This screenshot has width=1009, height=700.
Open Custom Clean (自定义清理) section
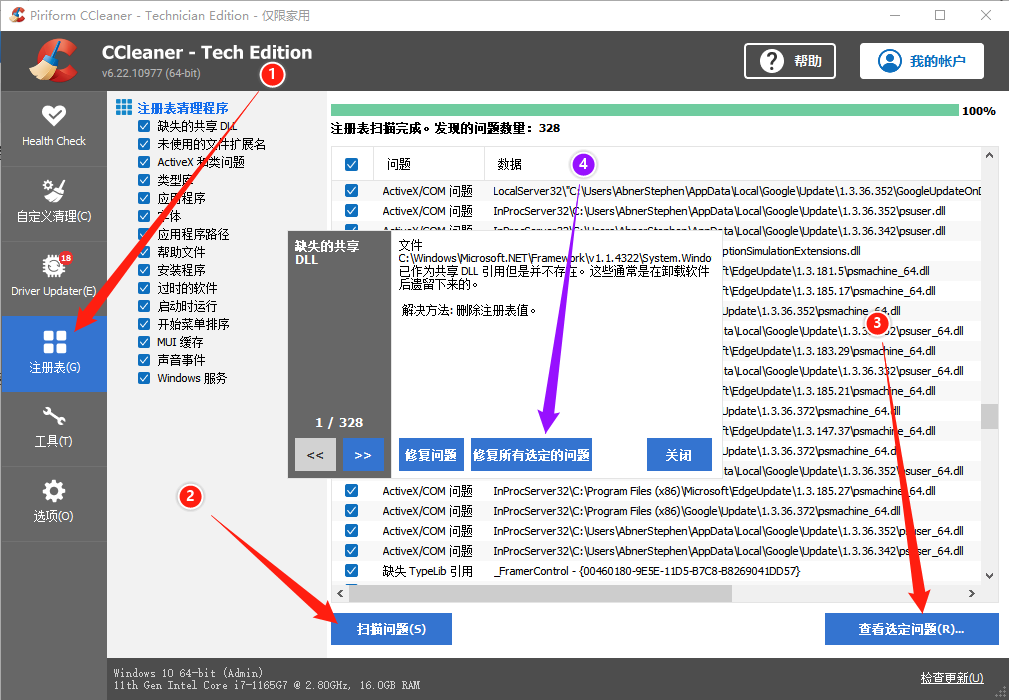(x=53, y=203)
